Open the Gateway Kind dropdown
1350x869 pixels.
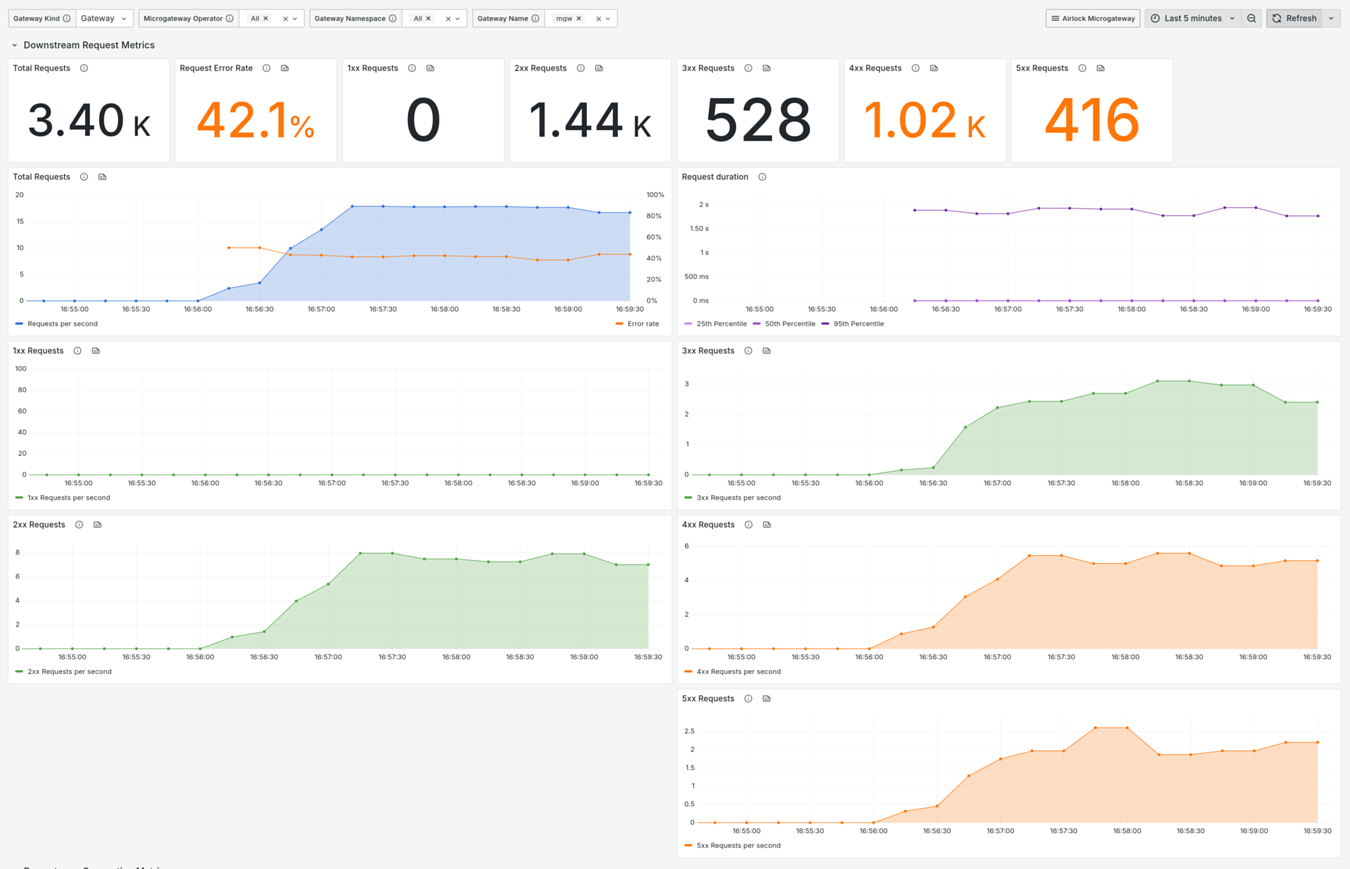(x=105, y=18)
